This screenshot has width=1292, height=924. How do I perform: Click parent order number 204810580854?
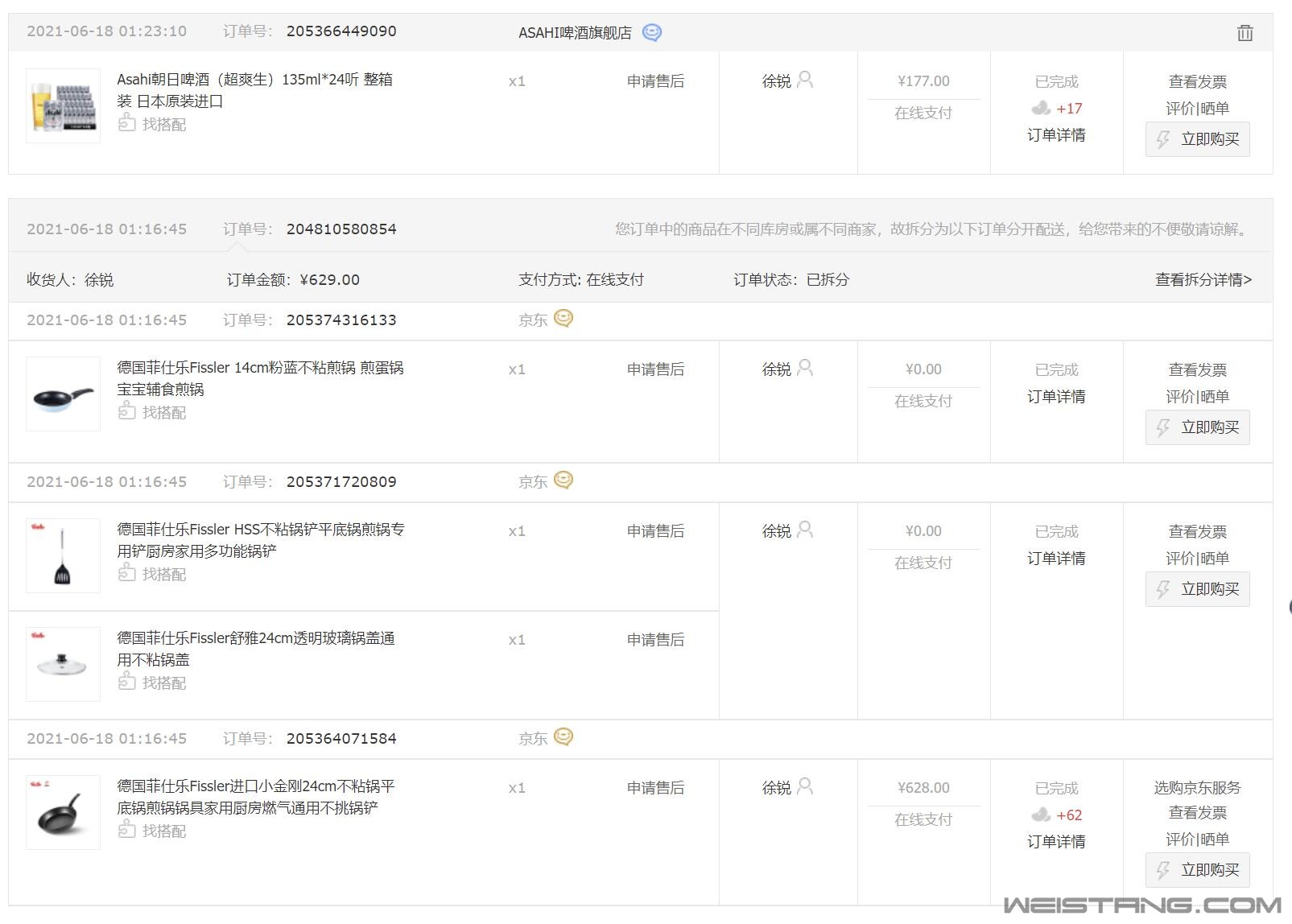(x=341, y=229)
